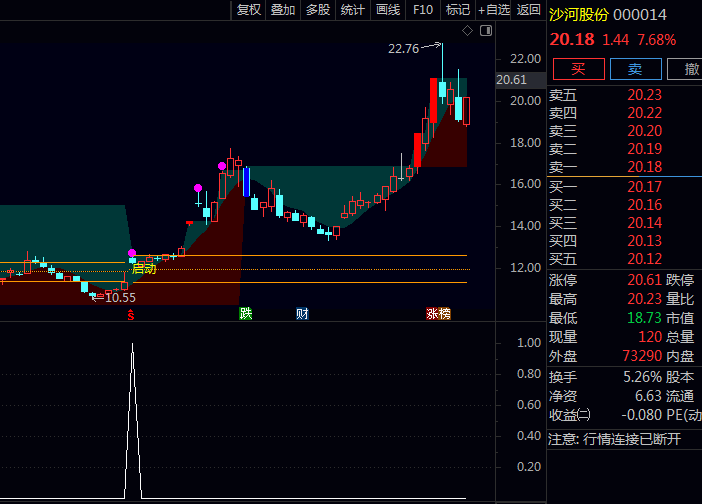The width and height of the screenshot is (702, 504).
Task: Click the red S marker below chart
Action: pos(131,315)
